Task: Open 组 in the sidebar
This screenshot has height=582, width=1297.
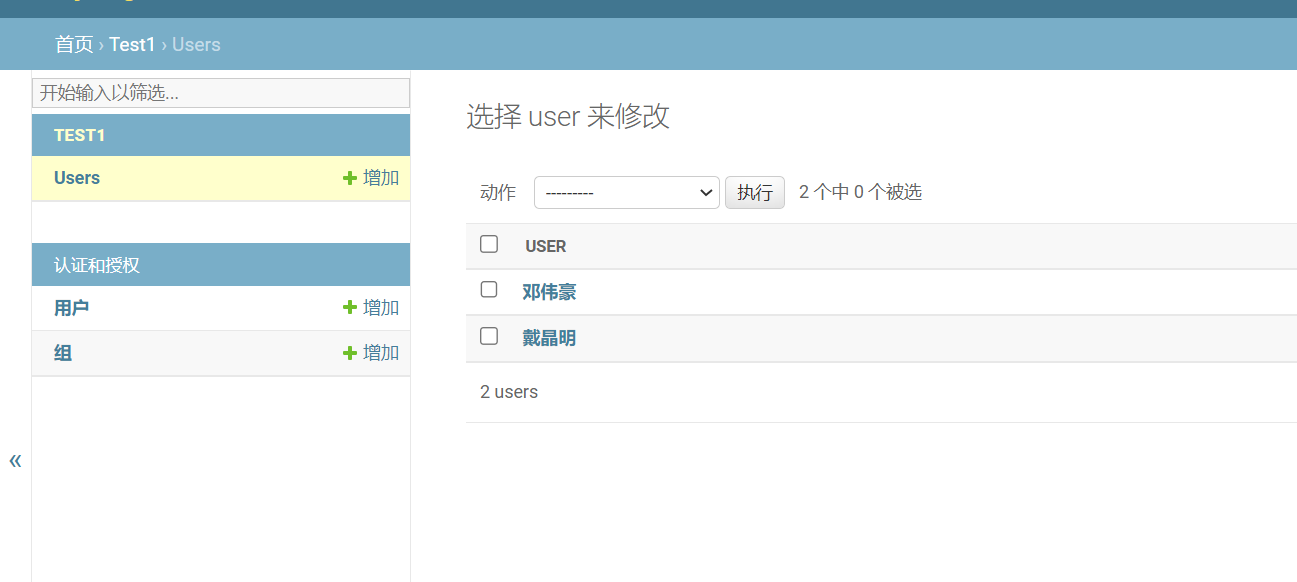Action: click(x=63, y=353)
